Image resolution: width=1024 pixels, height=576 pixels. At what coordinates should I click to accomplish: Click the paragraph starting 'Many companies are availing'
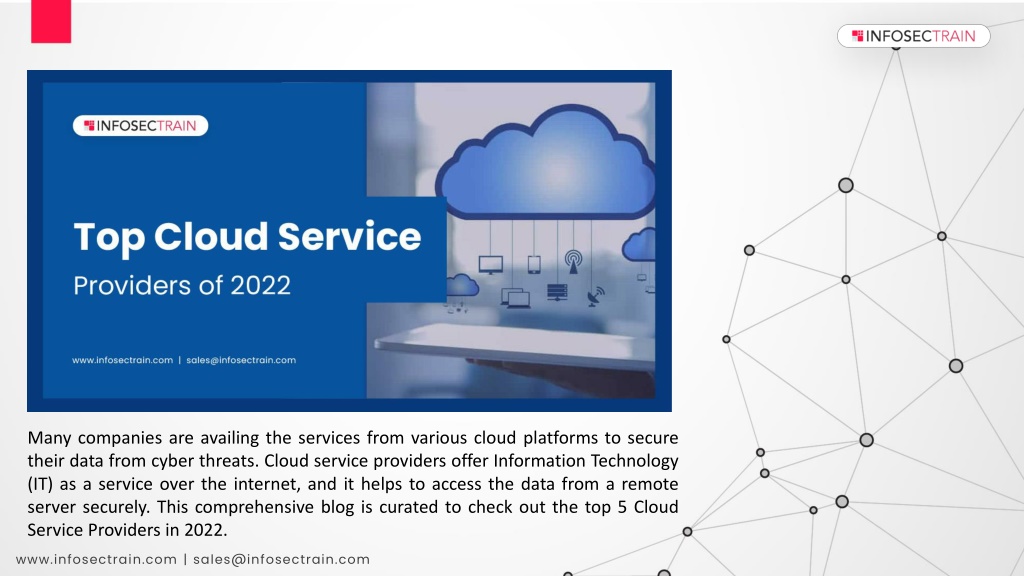click(x=353, y=483)
